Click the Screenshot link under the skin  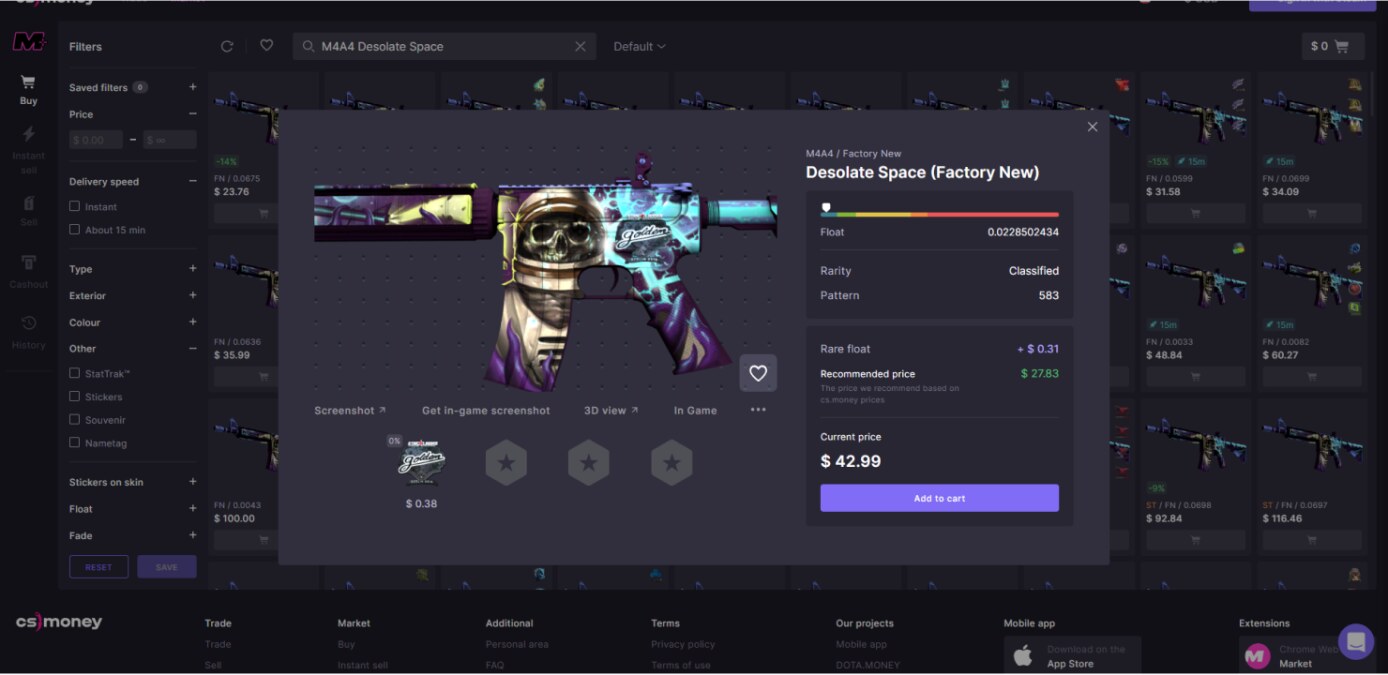(349, 410)
